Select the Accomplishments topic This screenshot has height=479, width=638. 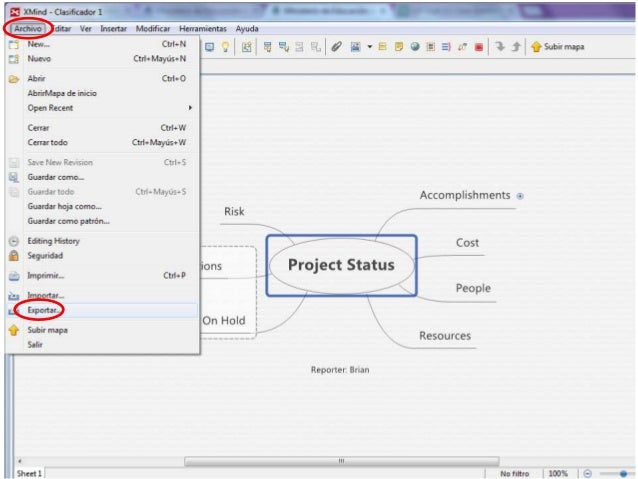click(x=465, y=195)
